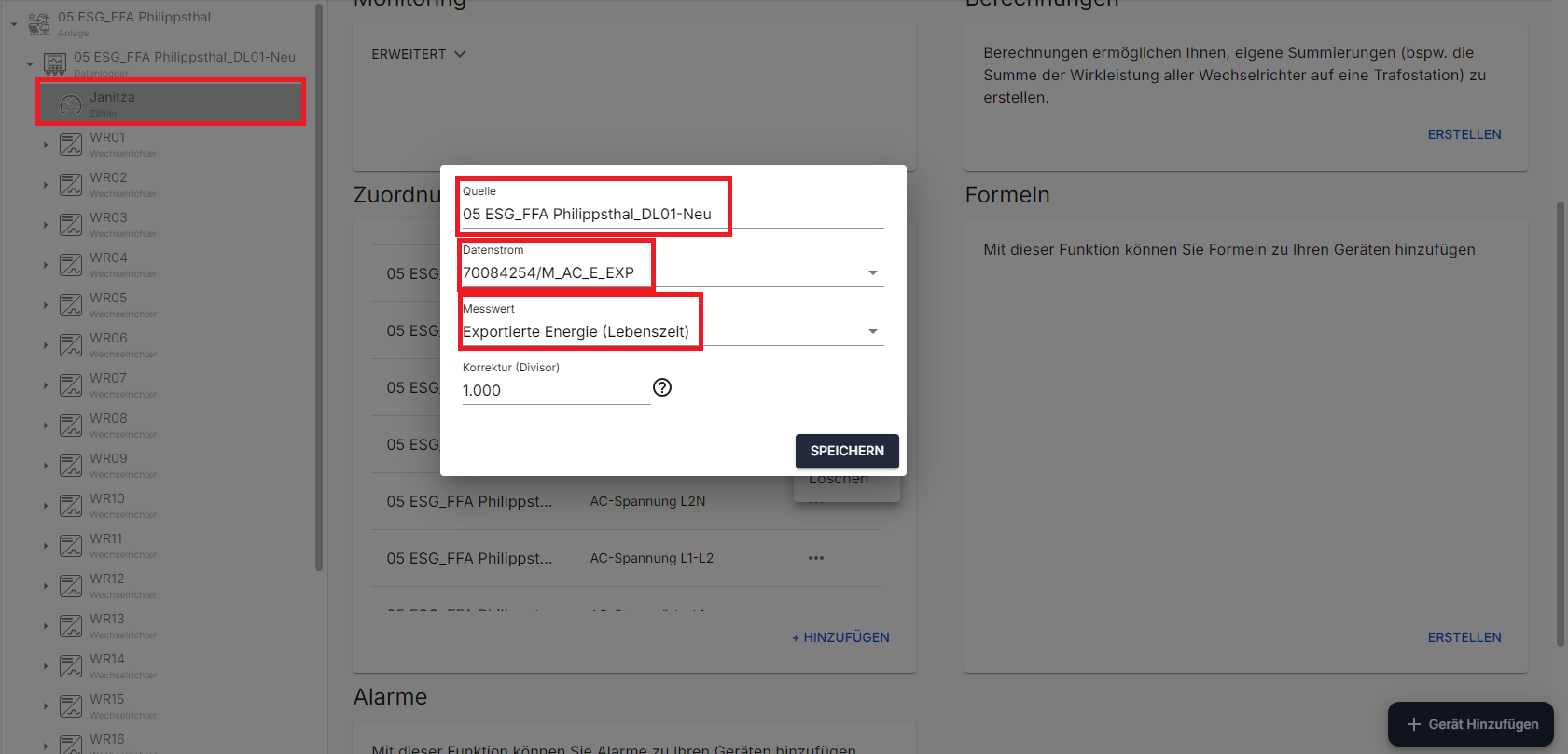This screenshot has height=754, width=1568.
Task: Collapse the 05 ESG_FFA Philippsthal plant node
Action: click(x=14, y=24)
